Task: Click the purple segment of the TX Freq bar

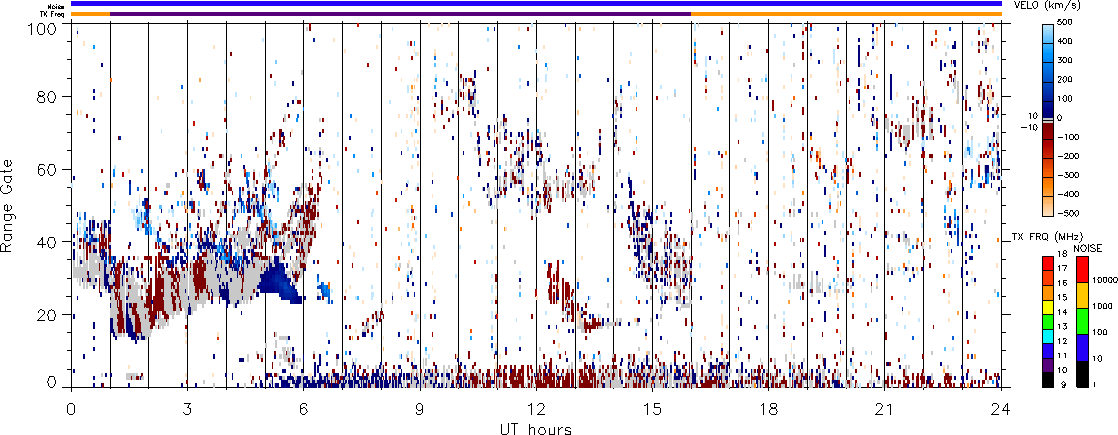Action: pyautogui.click(x=401, y=14)
